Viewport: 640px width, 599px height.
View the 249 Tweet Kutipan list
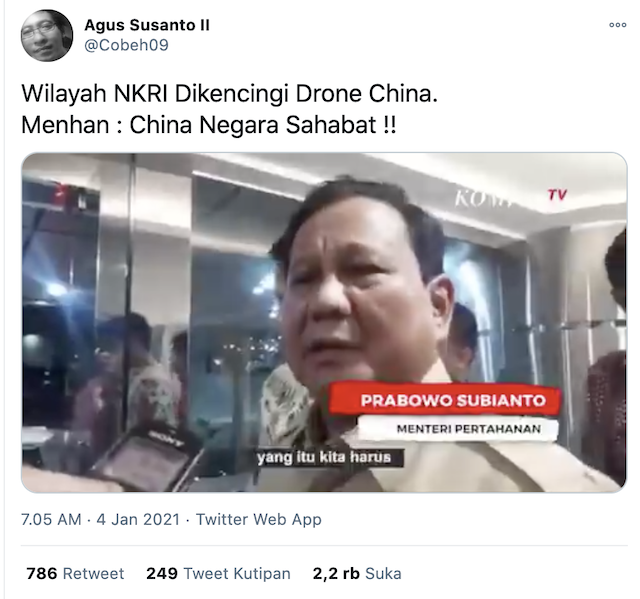218,573
